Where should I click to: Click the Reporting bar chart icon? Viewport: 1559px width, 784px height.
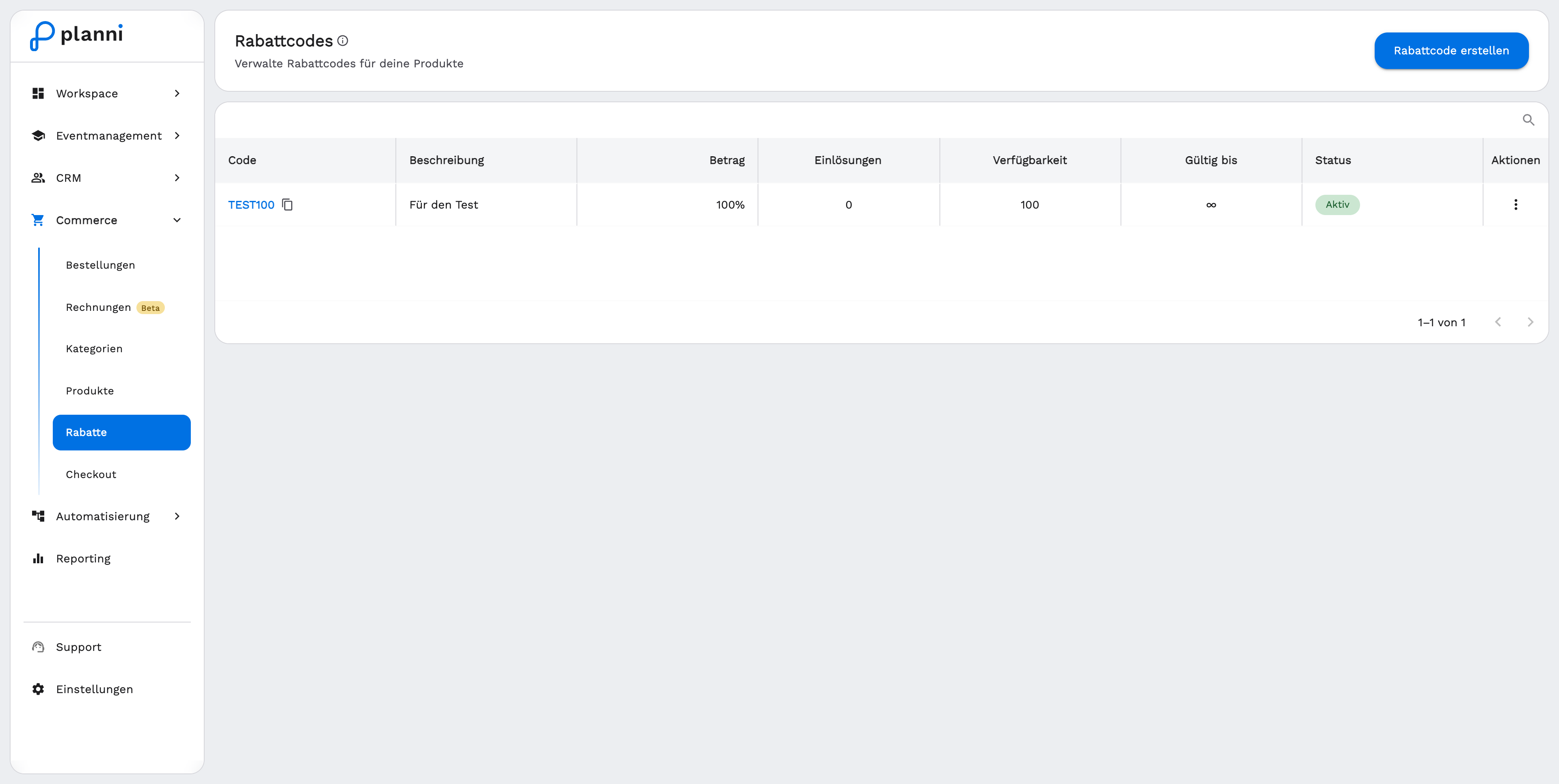(x=38, y=558)
